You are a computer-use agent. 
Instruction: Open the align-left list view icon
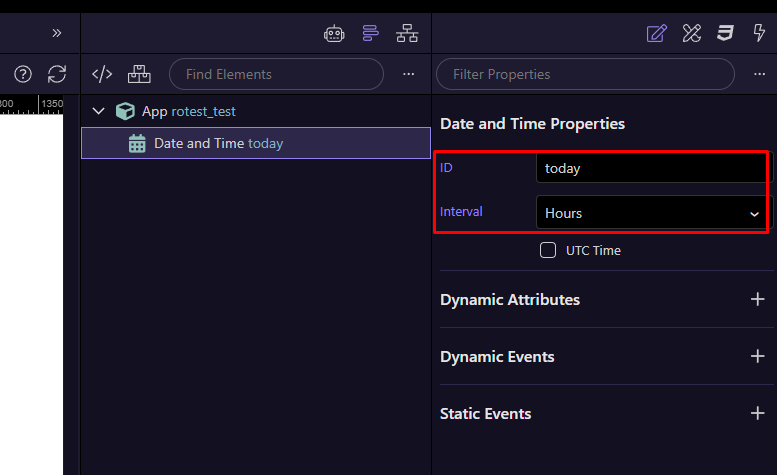click(x=371, y=33)
